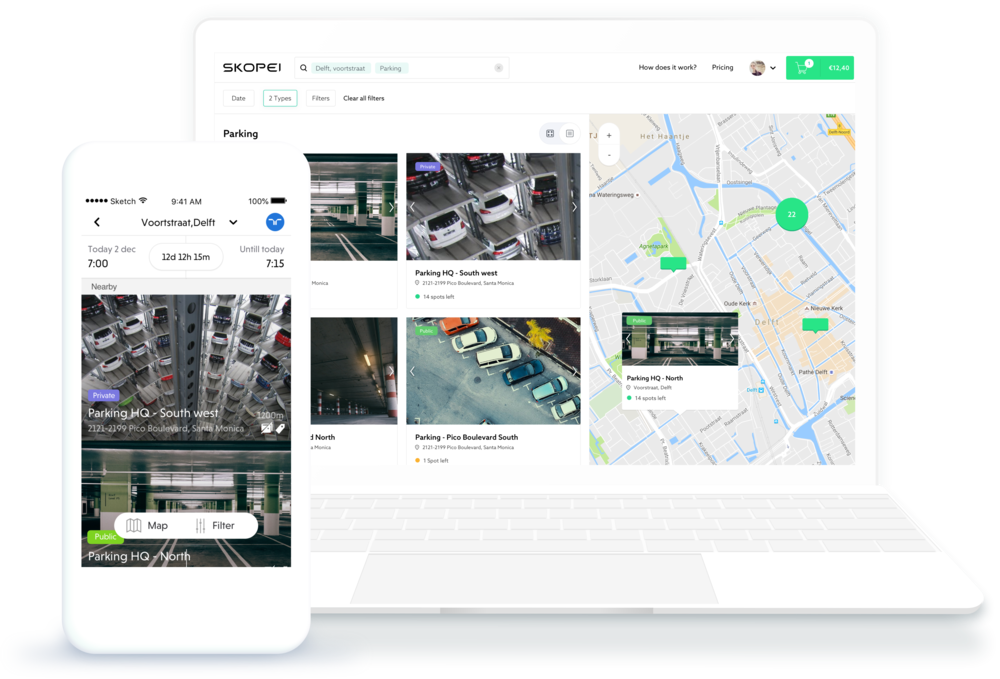Zoom in on the map with plus

(x=609, y=135)
